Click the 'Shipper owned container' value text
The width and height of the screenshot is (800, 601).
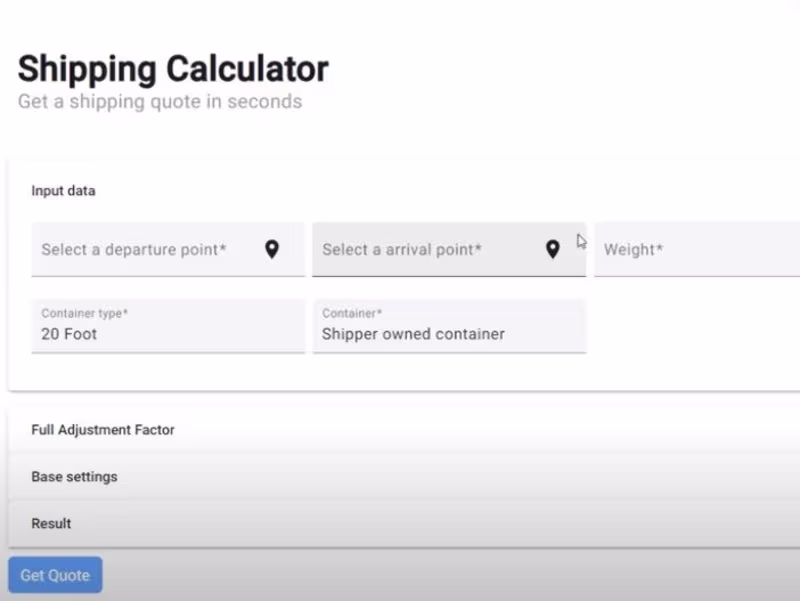pos(413,334)
